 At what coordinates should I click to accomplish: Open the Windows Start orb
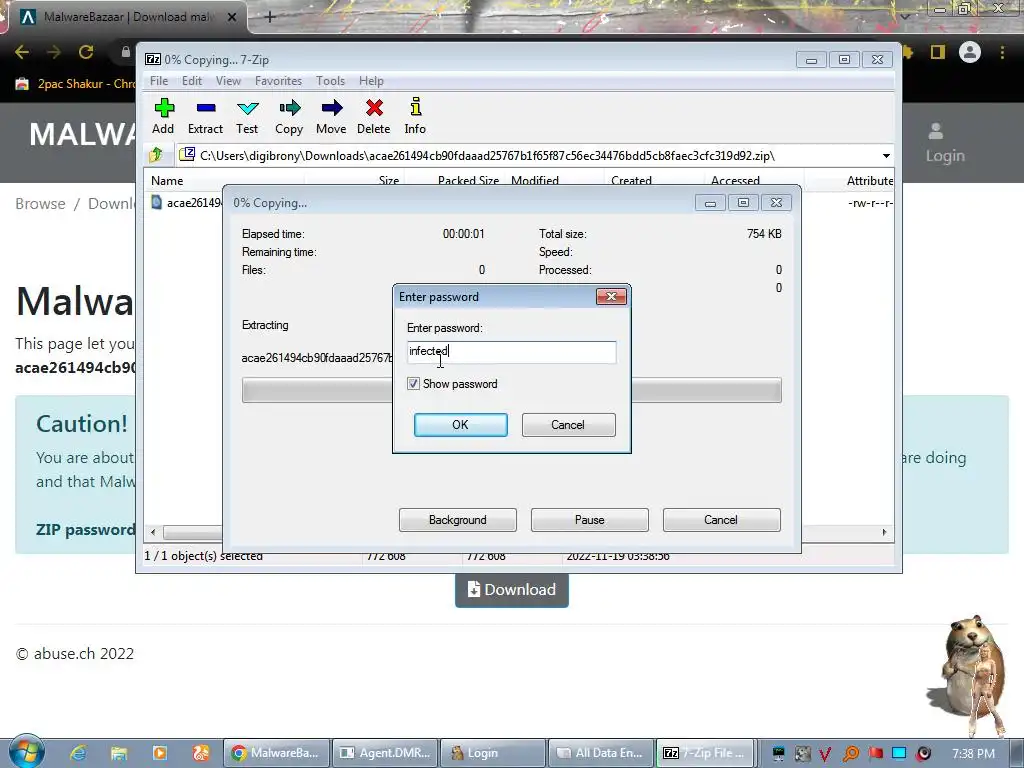click(26, 752)
